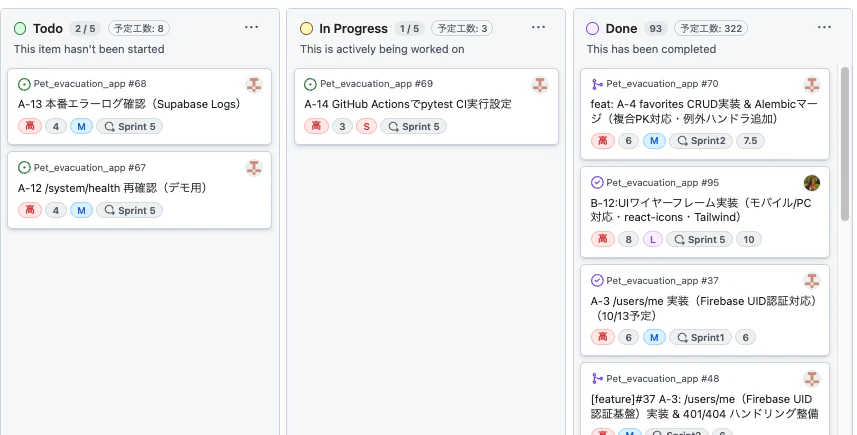Open [feature]#37 A-3 pull request title
The width and height of the screenshot is (857, 435).
point(705,407)
